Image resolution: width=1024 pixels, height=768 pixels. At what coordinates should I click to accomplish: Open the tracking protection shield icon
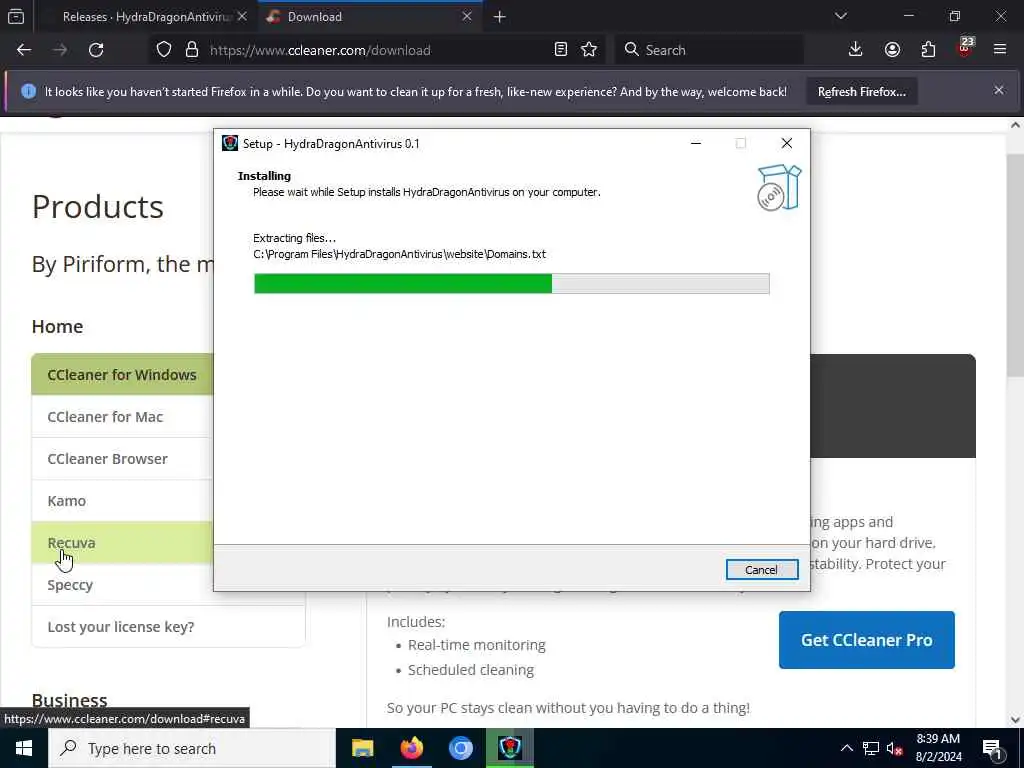164,50
